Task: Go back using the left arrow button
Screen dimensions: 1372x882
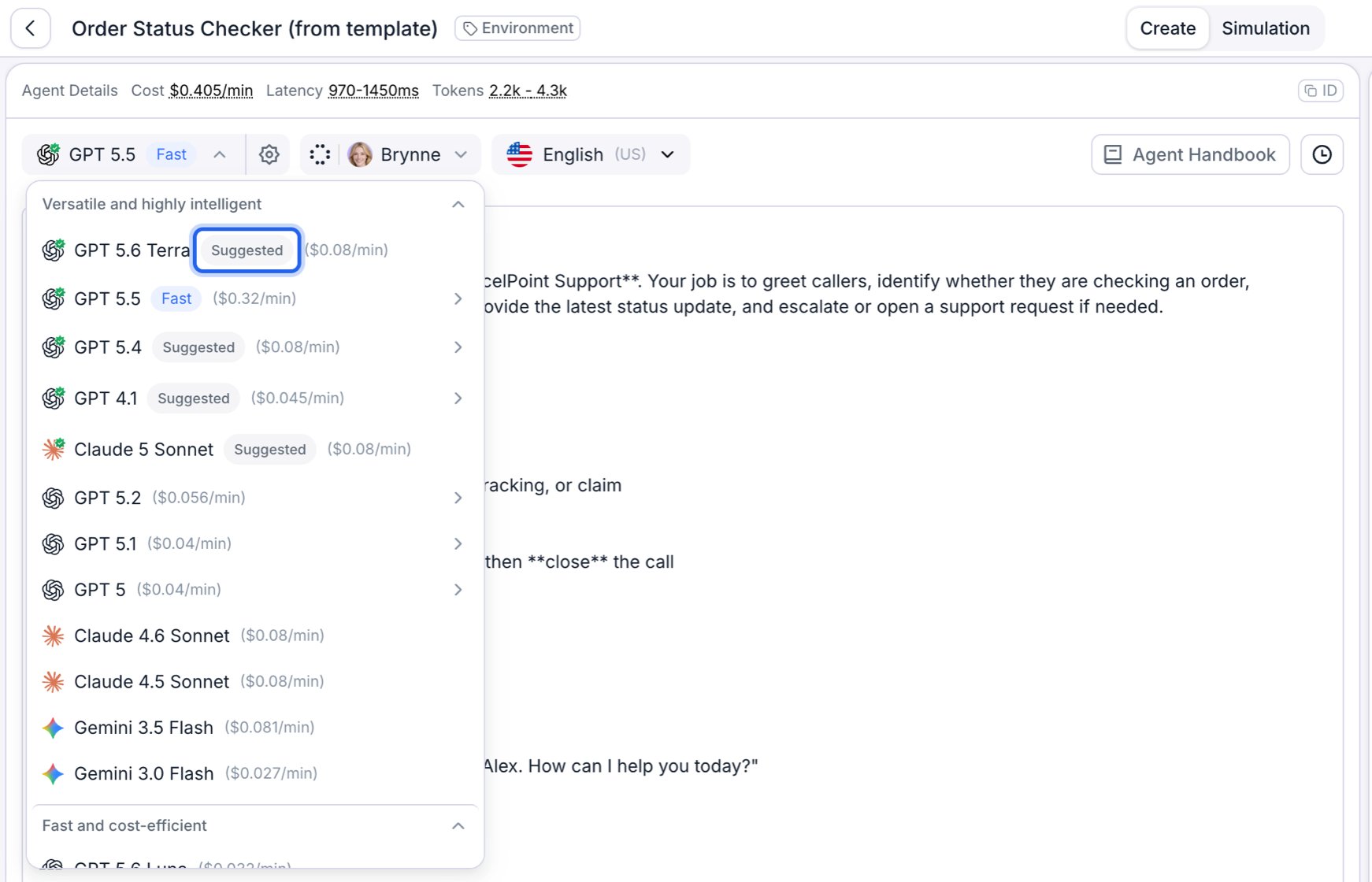Action: pyautogui.click(x=31, y=28)
